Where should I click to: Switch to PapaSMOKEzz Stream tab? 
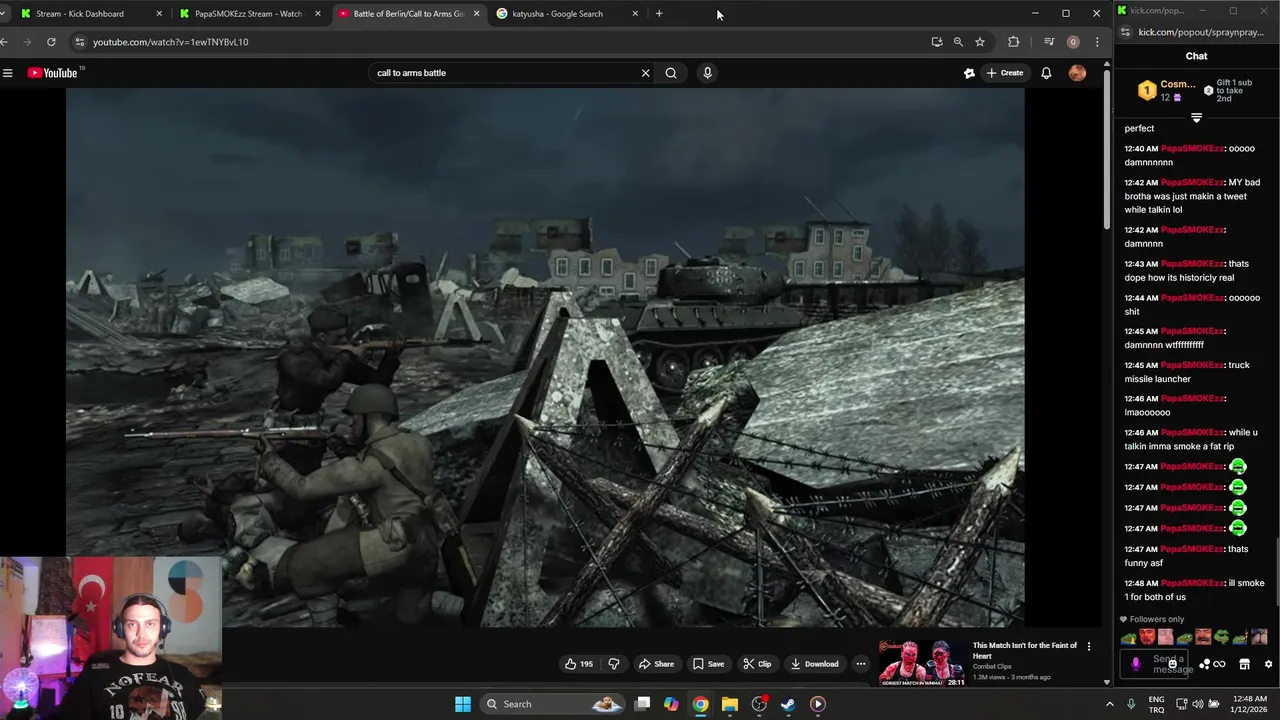pyautogui.click(x=248, y=14)
